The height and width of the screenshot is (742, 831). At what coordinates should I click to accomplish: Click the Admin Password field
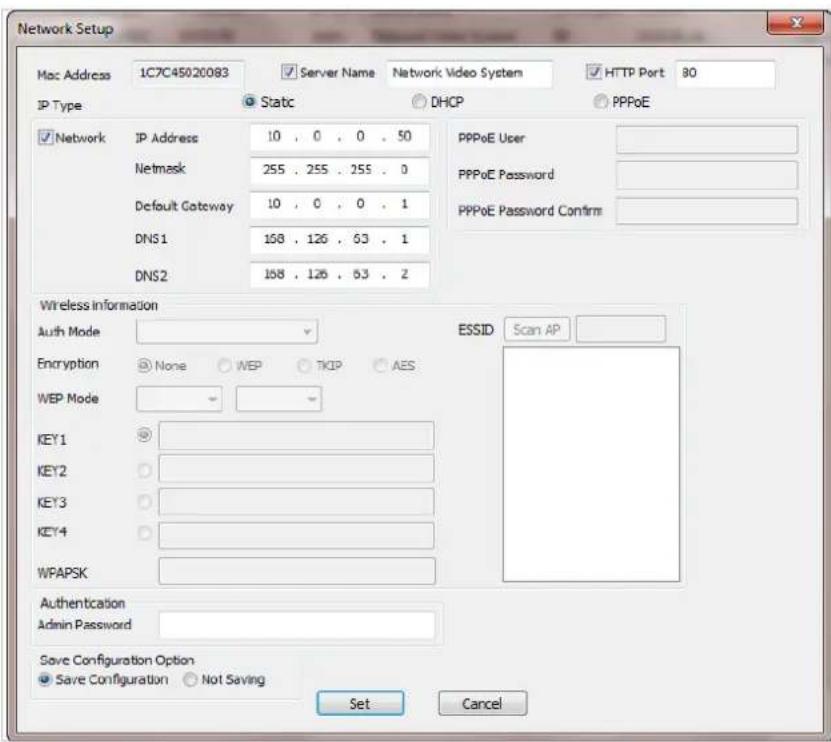[297, 625]
